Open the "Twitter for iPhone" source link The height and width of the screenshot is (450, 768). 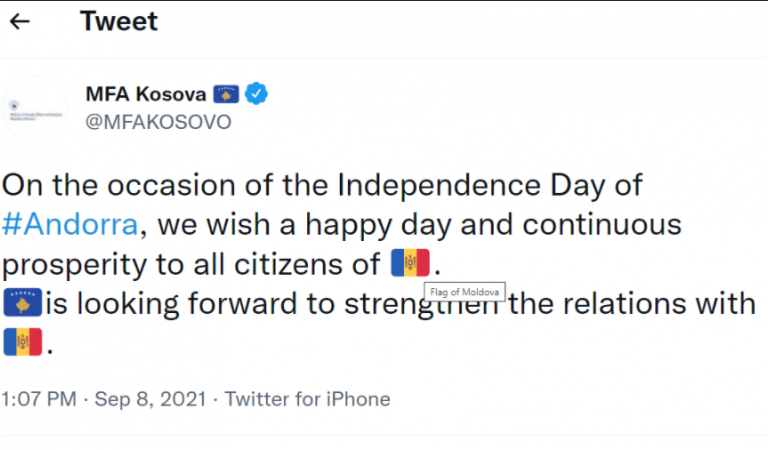pos(307,399)
